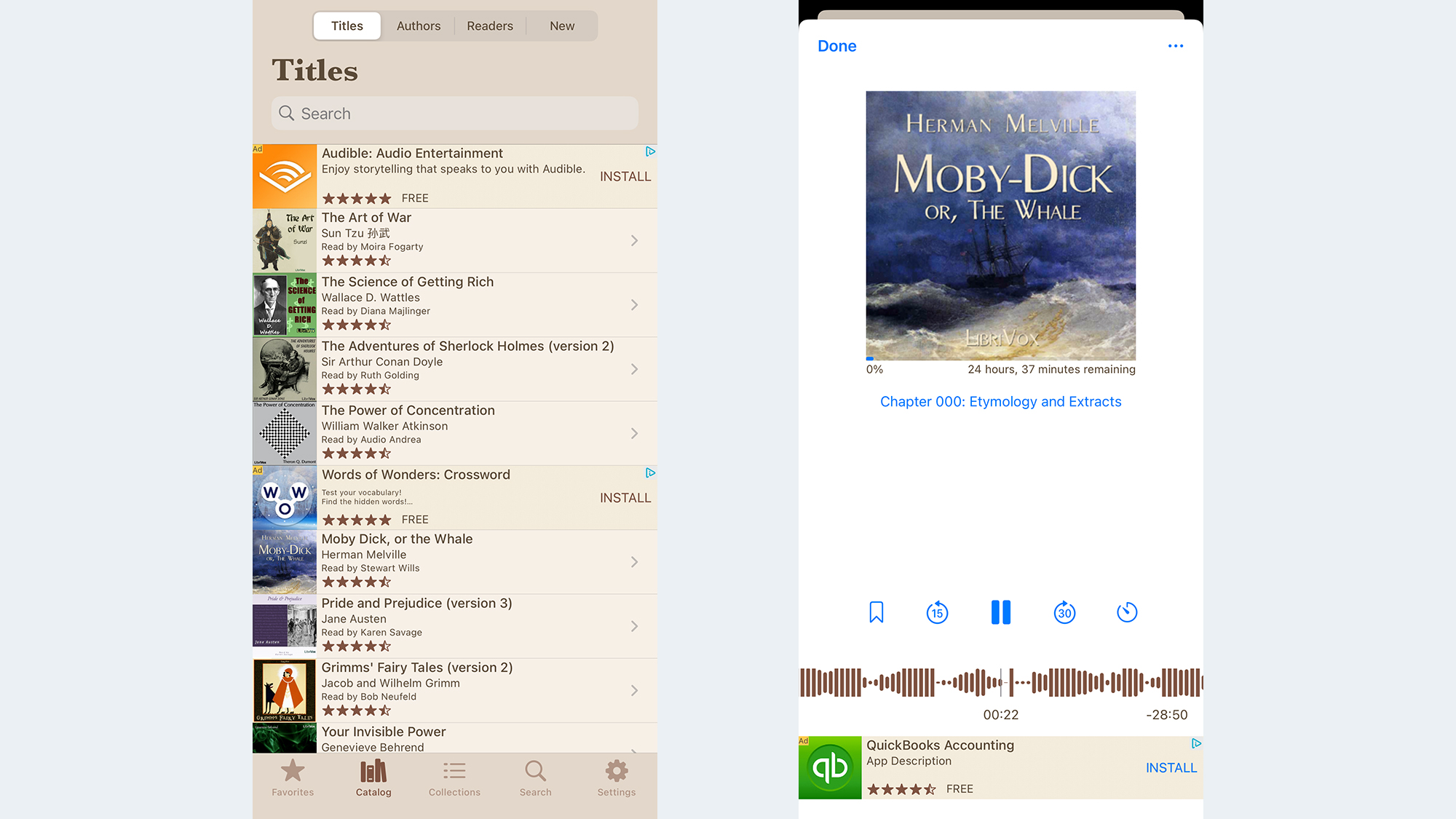Screen dimensions: 1456x819
Task: Expand The Power of Concentration chevron
Action: pyautogui.click(x=634, y=434)
